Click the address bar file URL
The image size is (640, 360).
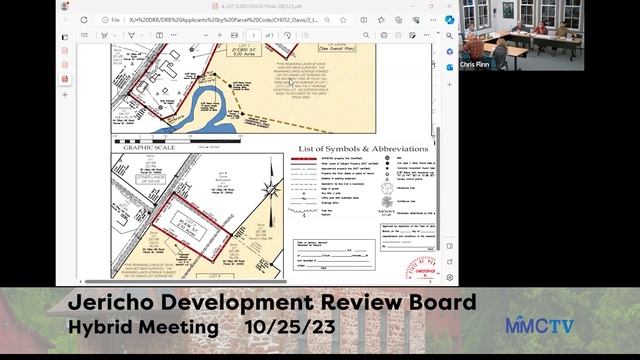click(x=223, y=20)
